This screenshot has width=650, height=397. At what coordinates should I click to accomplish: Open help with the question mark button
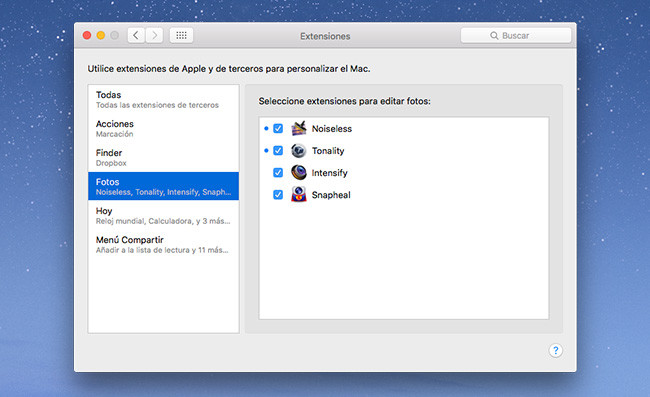pos(555,351)
